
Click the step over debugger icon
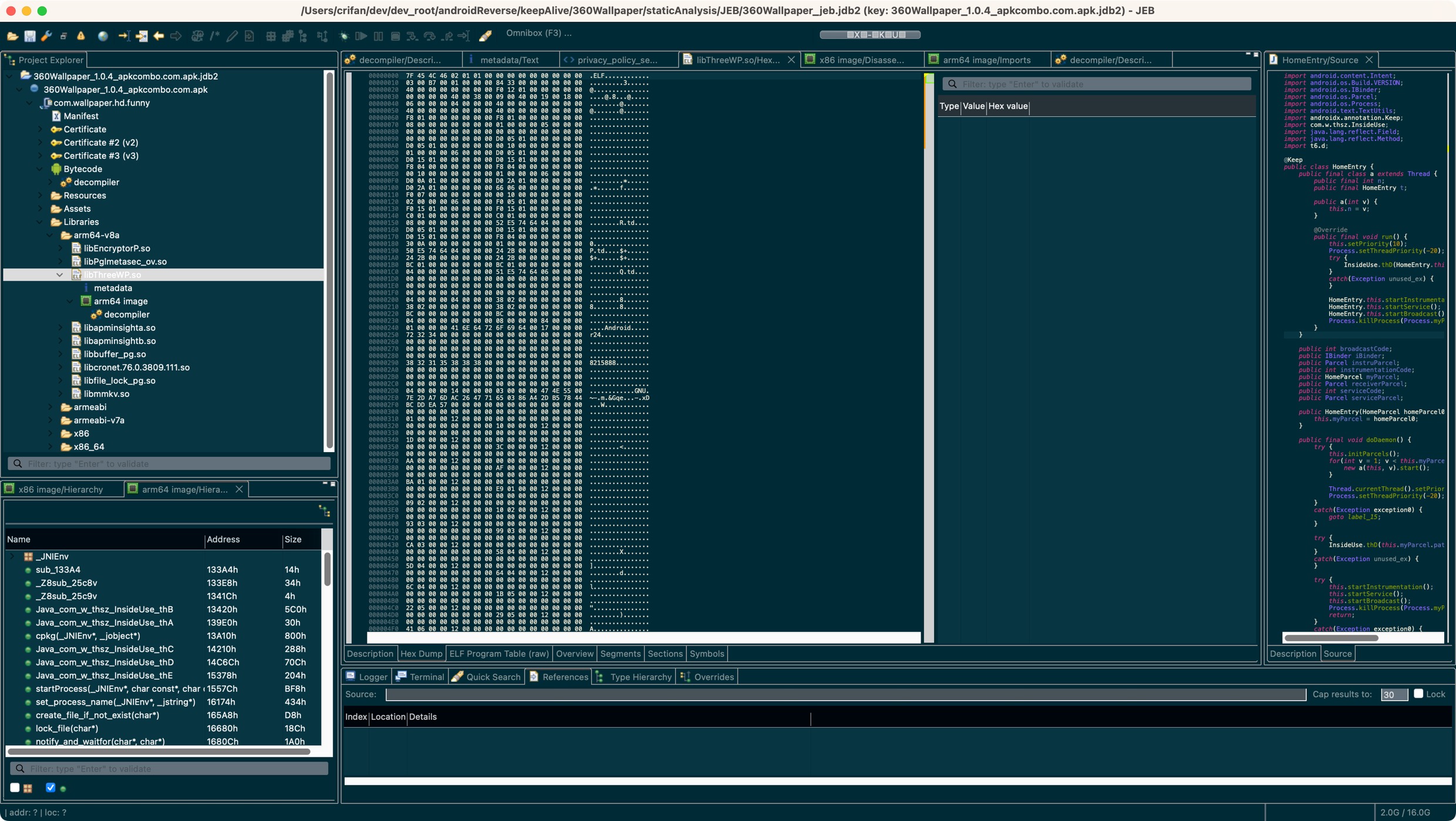pyautogui.click(x=430, y=36)
